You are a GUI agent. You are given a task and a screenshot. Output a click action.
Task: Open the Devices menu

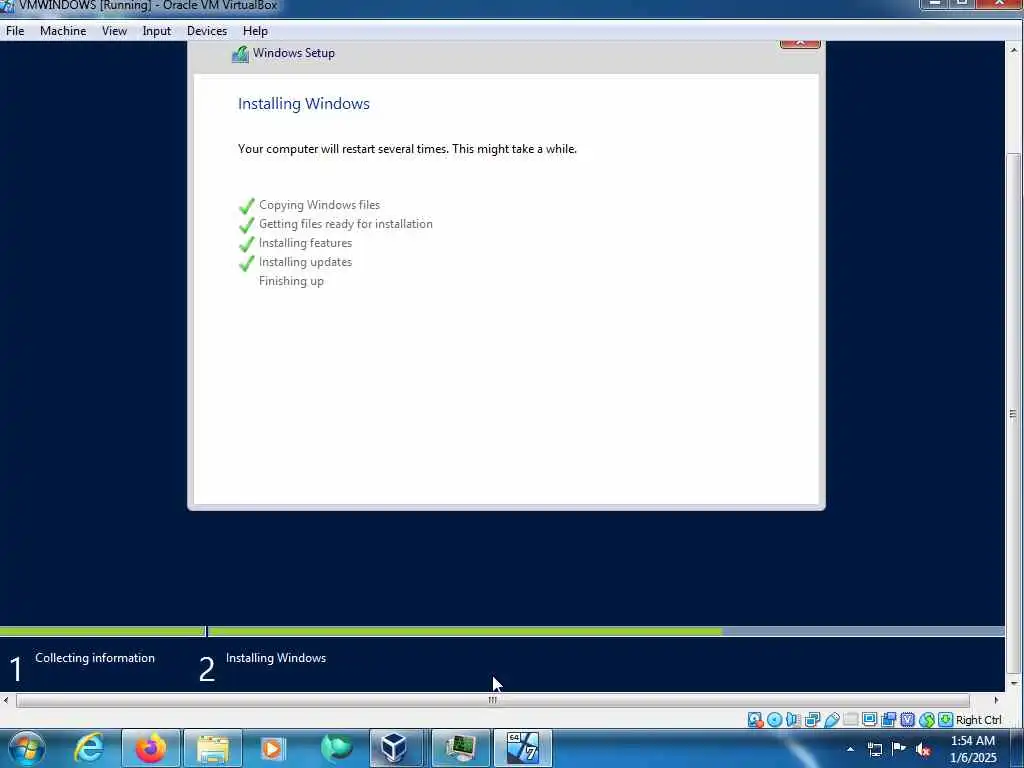(207, 31)
